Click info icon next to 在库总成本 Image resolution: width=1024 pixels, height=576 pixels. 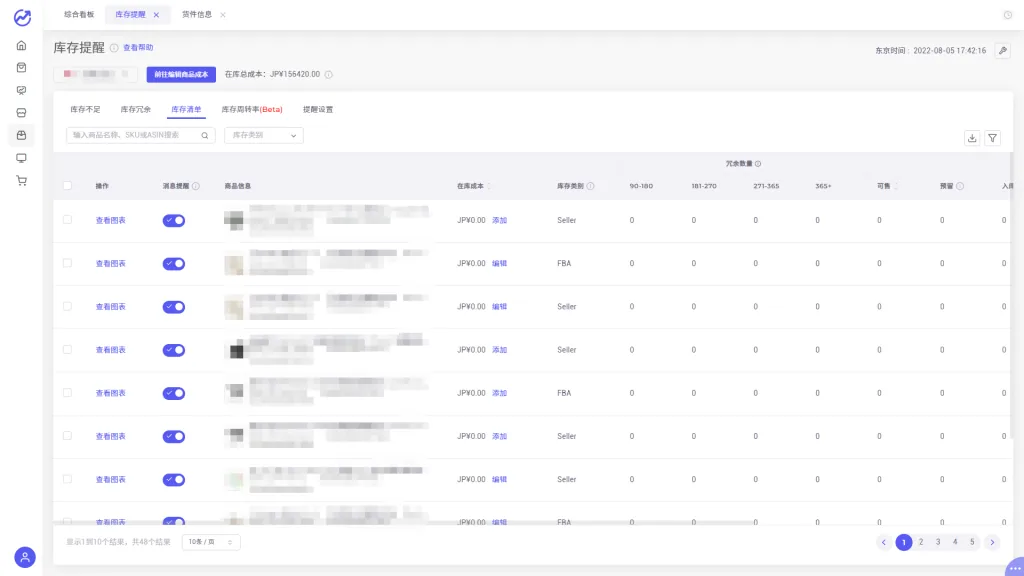click(x=328, y=74)
